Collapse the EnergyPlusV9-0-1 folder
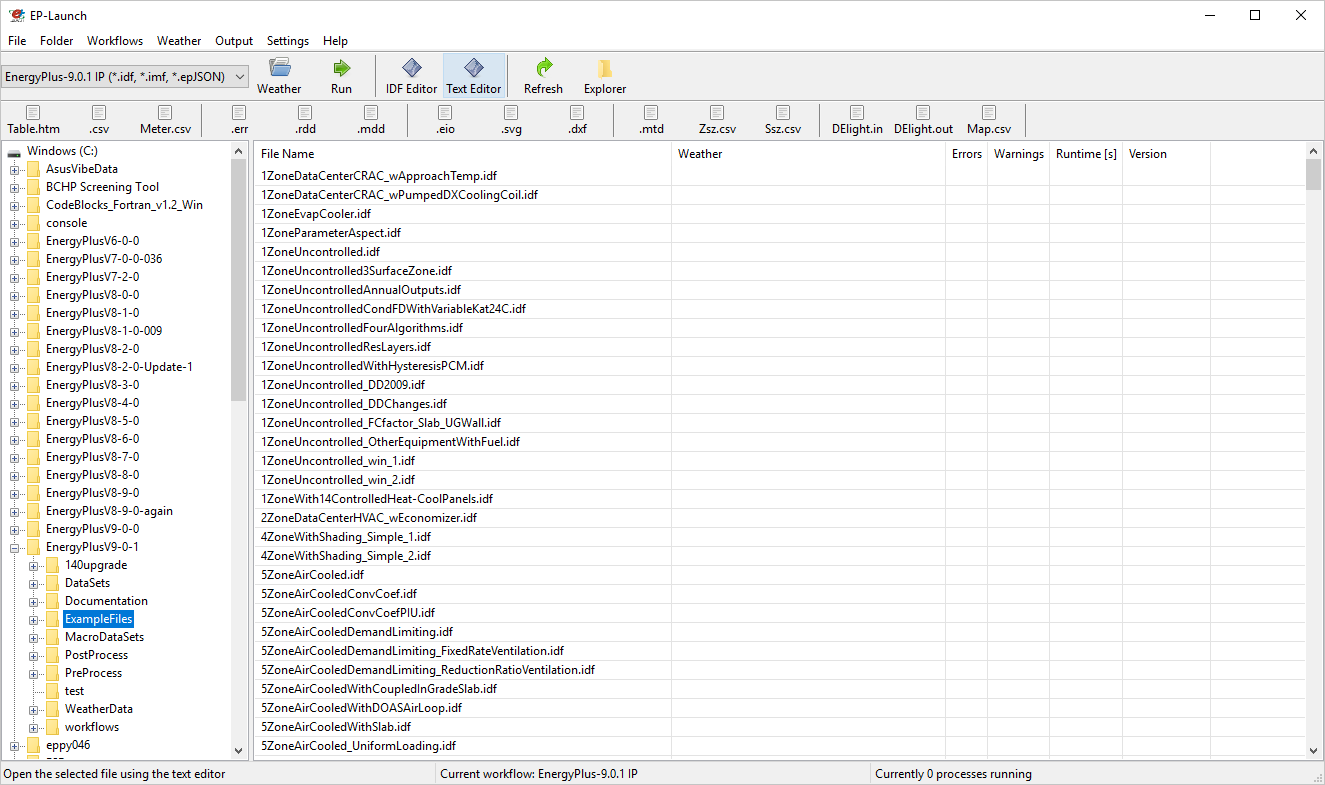1325x785 pixels. pyautogui.click(x=15, y=547)
